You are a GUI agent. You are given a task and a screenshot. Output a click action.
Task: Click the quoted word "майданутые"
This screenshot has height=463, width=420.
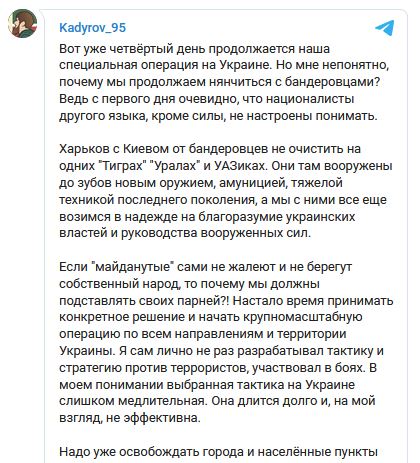click(133, 267)
